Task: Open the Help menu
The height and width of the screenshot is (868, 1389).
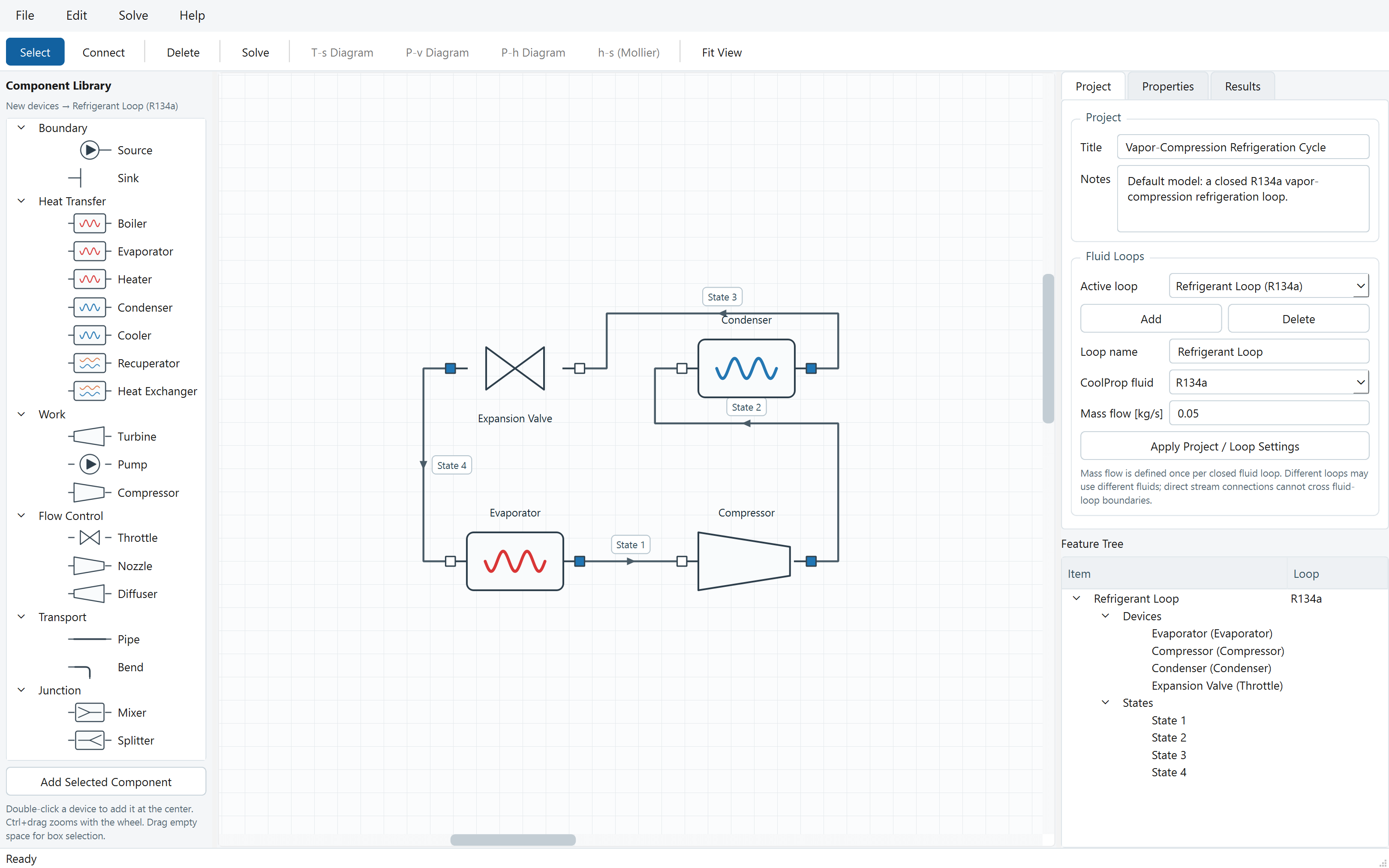Action: (192, 15)
